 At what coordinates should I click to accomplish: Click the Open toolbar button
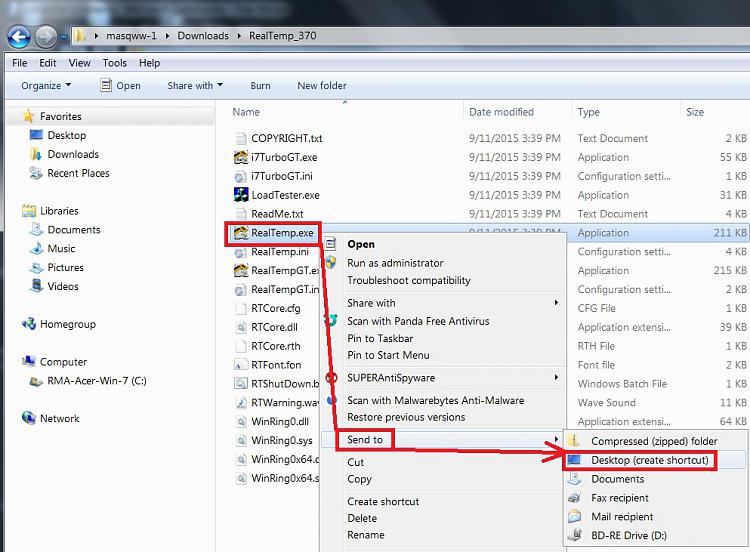(121, 86)
